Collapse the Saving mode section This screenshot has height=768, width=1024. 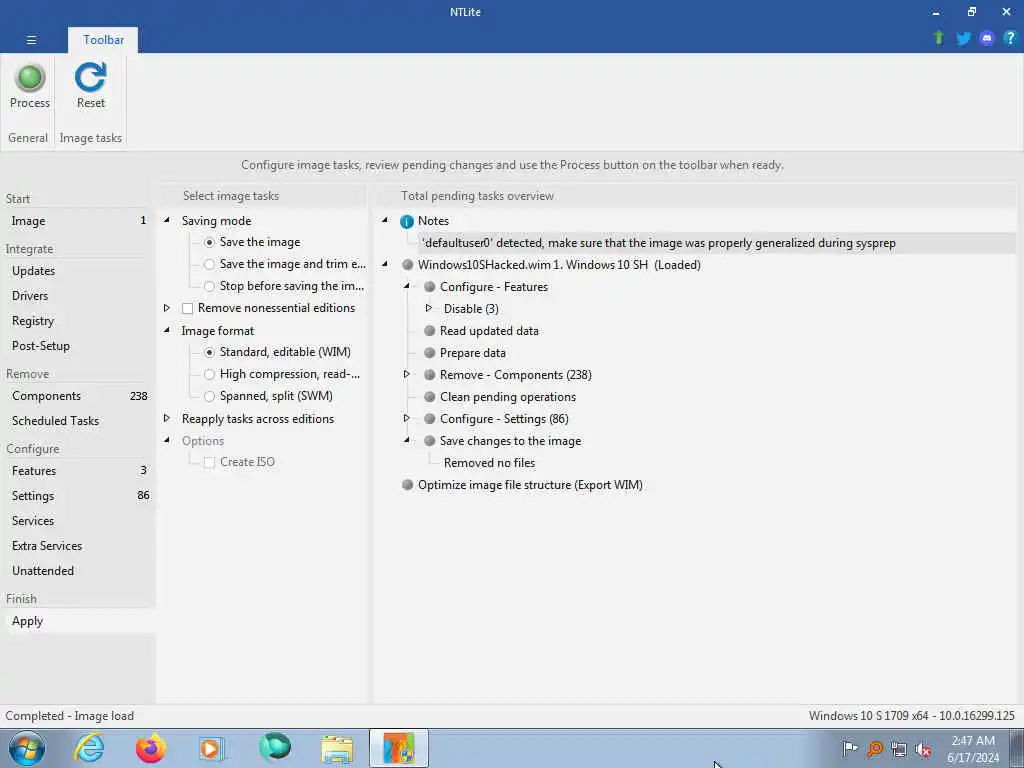(167, 220)
